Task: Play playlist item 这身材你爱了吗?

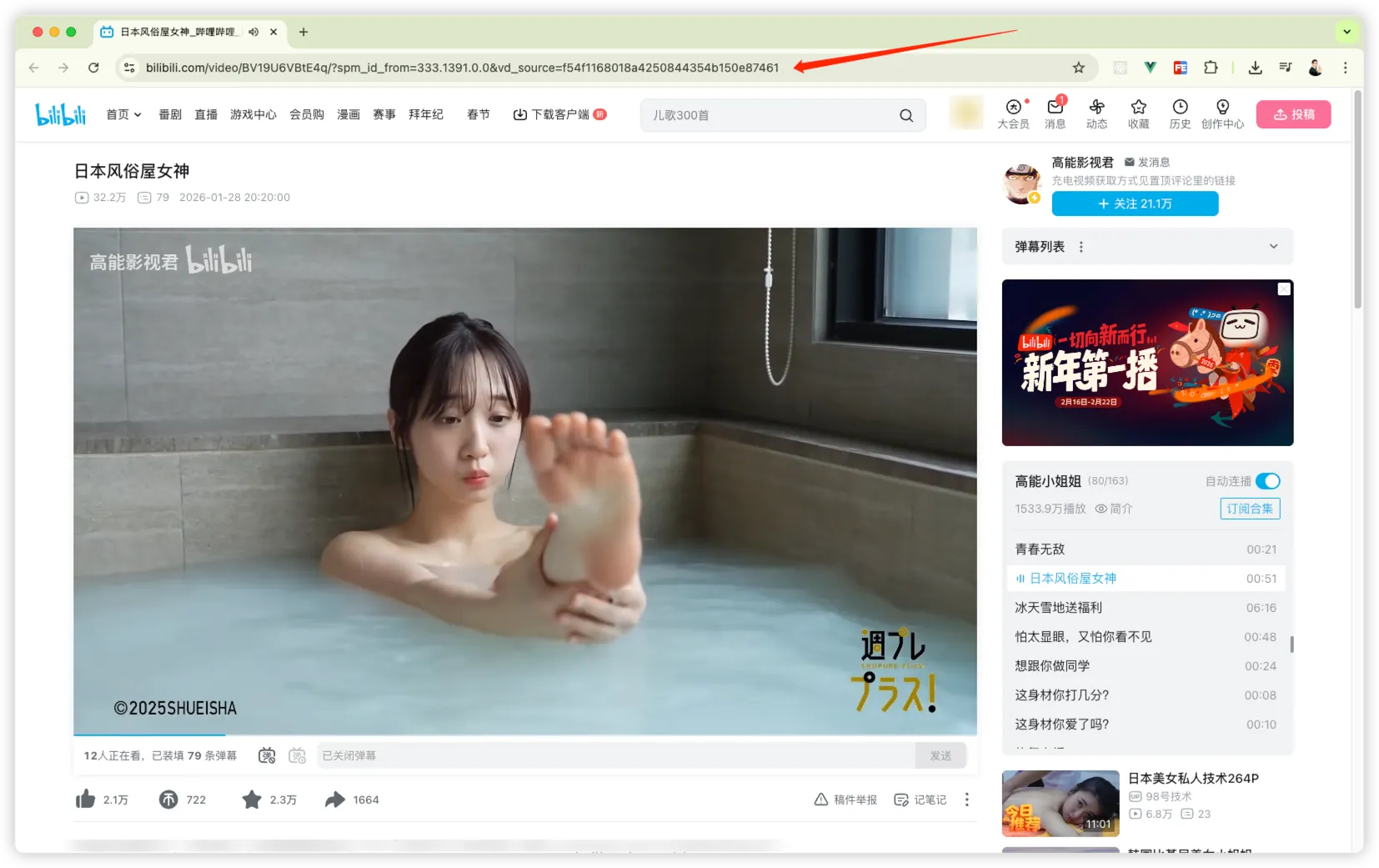Action: coord(1146,725)
